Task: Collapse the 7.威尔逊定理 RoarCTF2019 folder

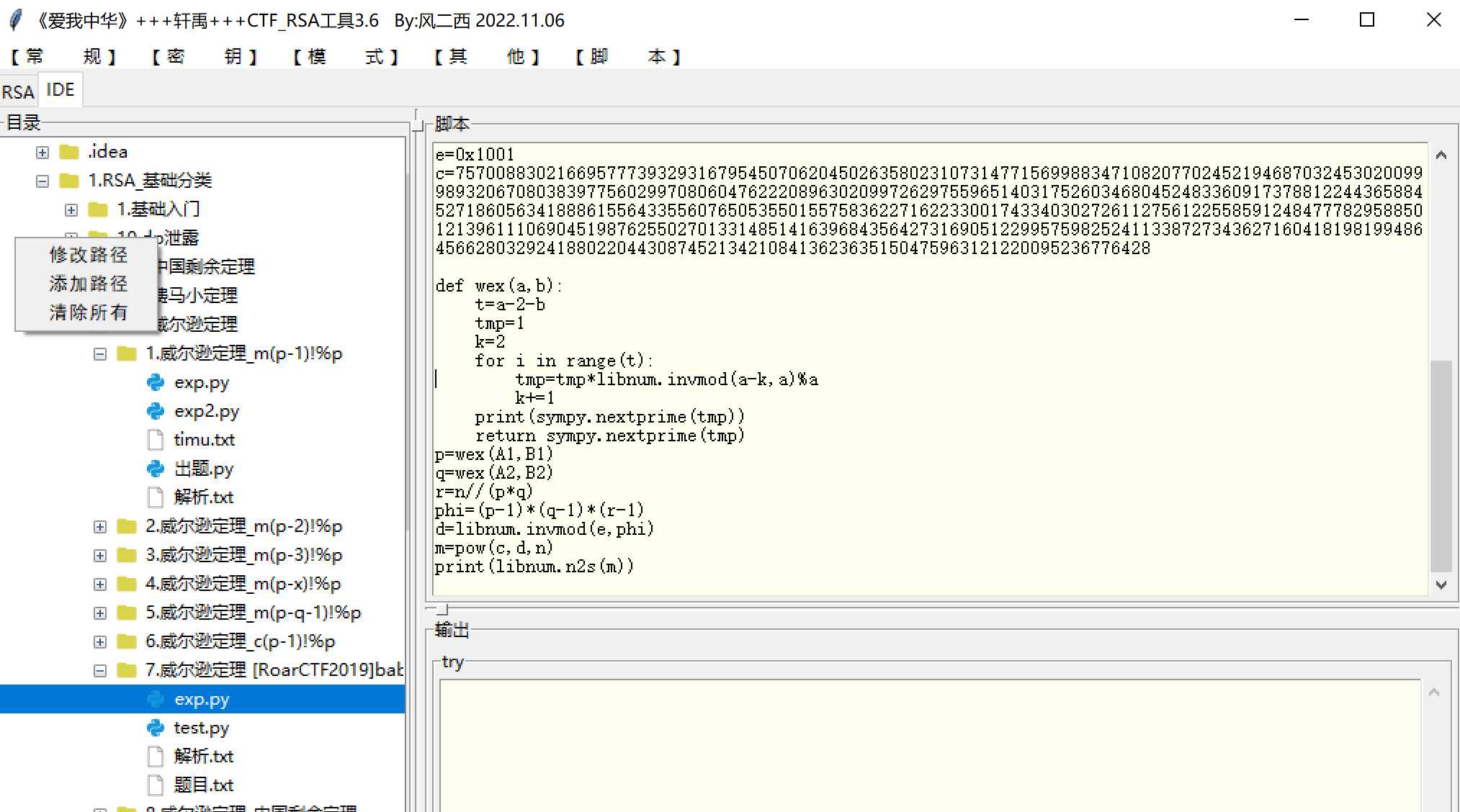Action: coord(100,670)
